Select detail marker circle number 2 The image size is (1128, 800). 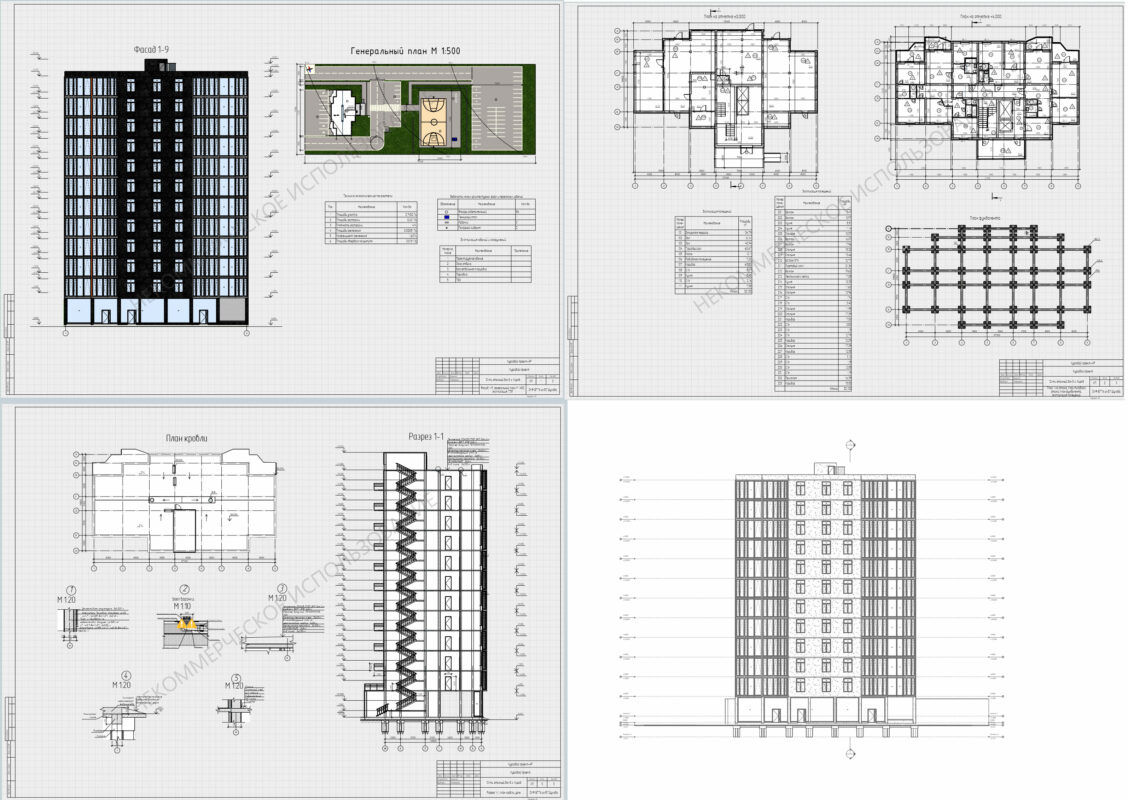[184, 590]
